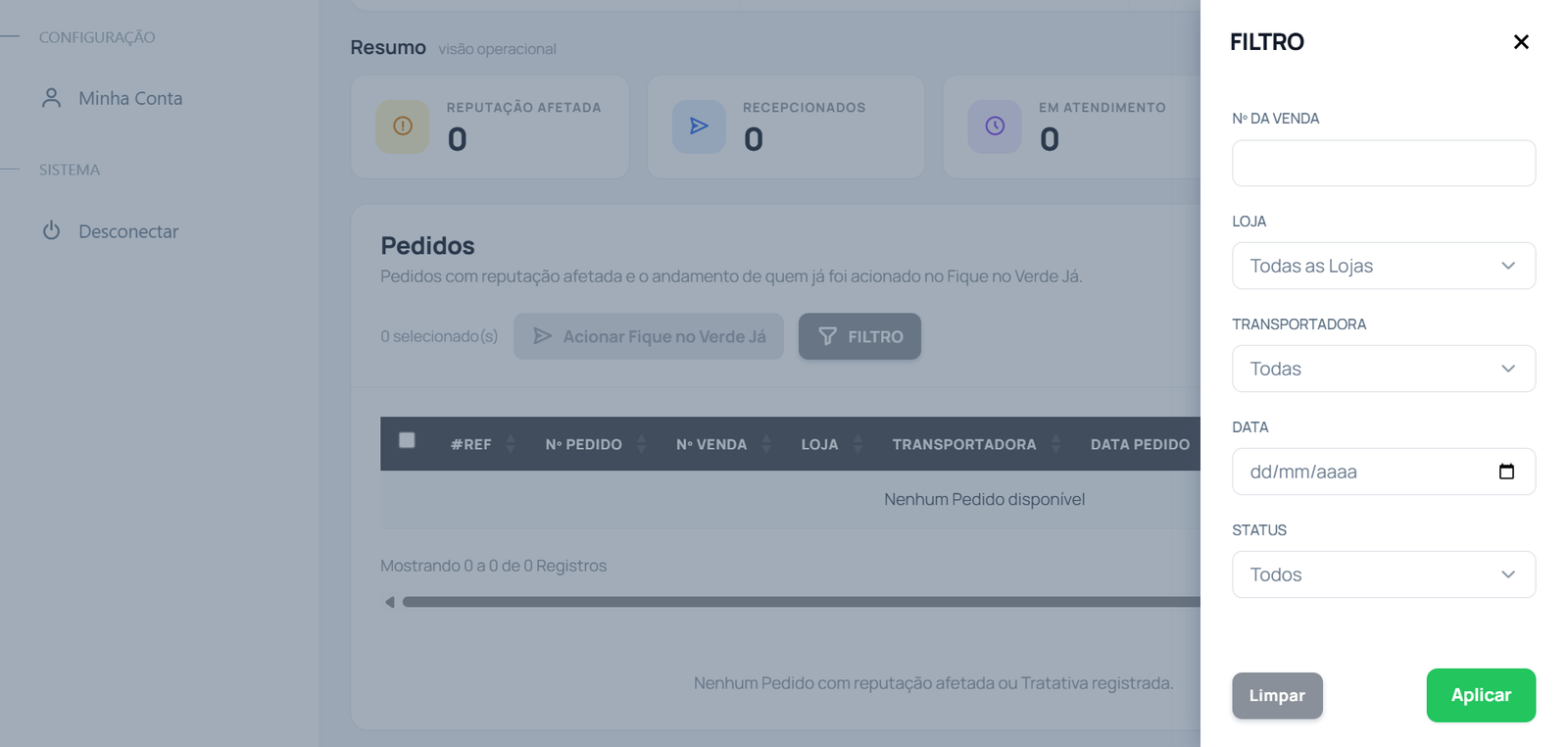Sort by Nº VENDA column arrows
1568x747 pixels.
click(x=766, y=444)
